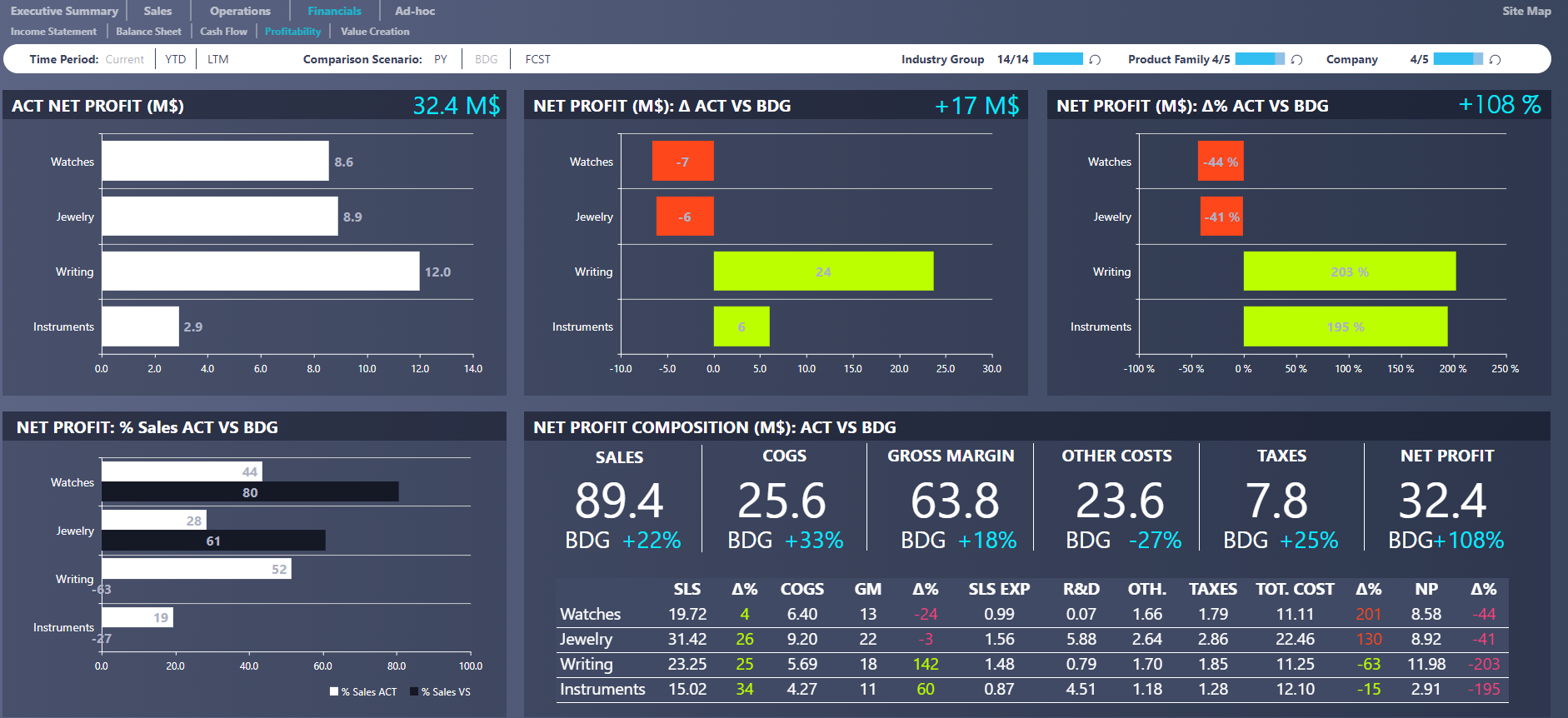Choose BDG as comparison scenario
Viewport: 1568px width, 718px height.
pyautogui.click(x=487, y=59)
